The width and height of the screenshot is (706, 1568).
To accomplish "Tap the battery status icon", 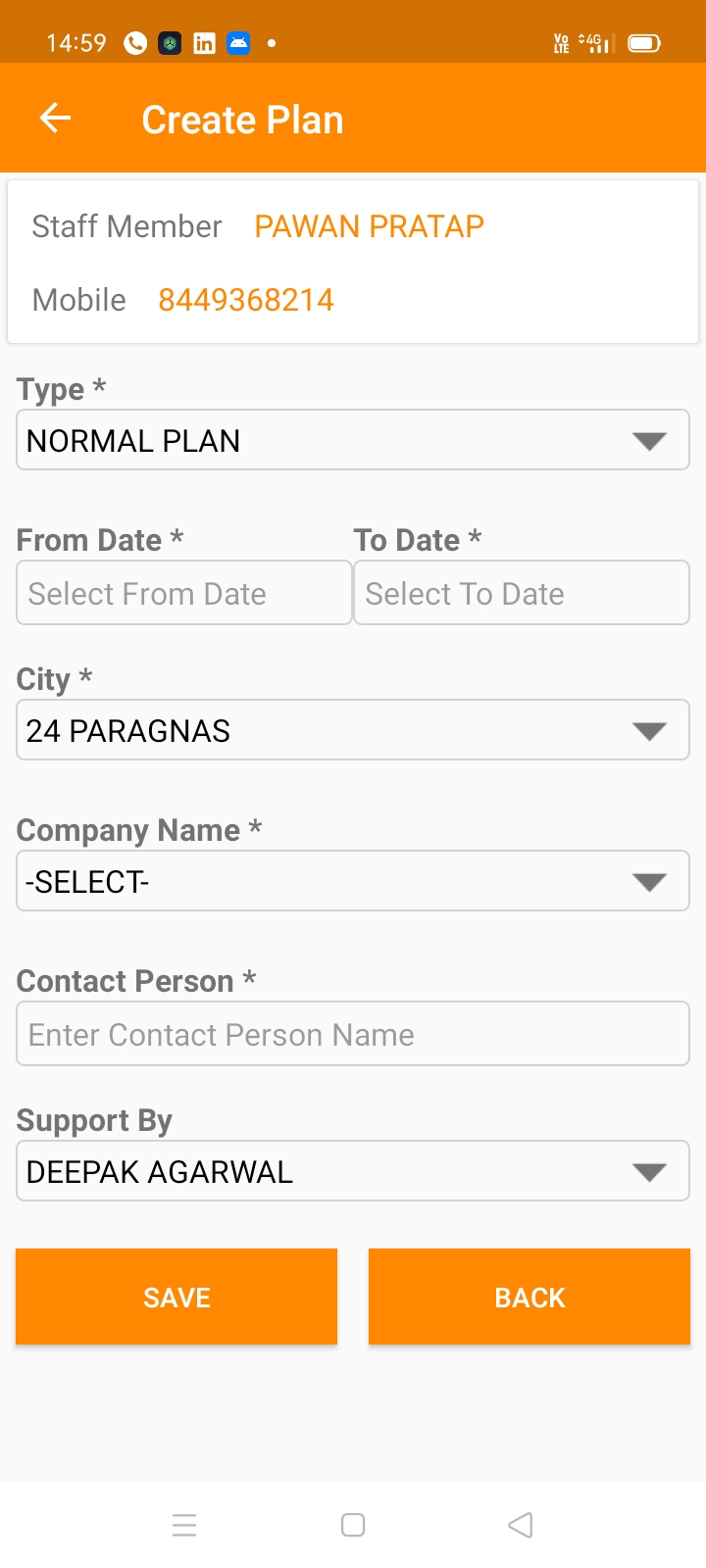I will tap(644, 43).
